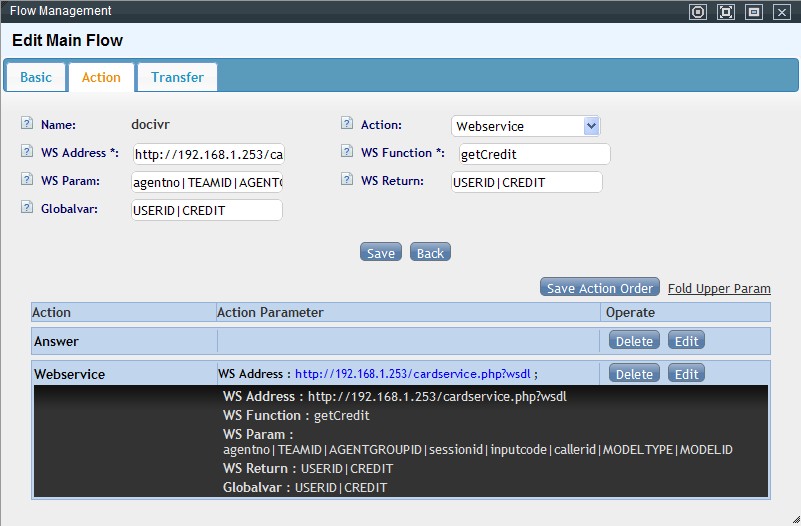Click help icon beside WS Function
801x526 pixels.
coord(347,153)
